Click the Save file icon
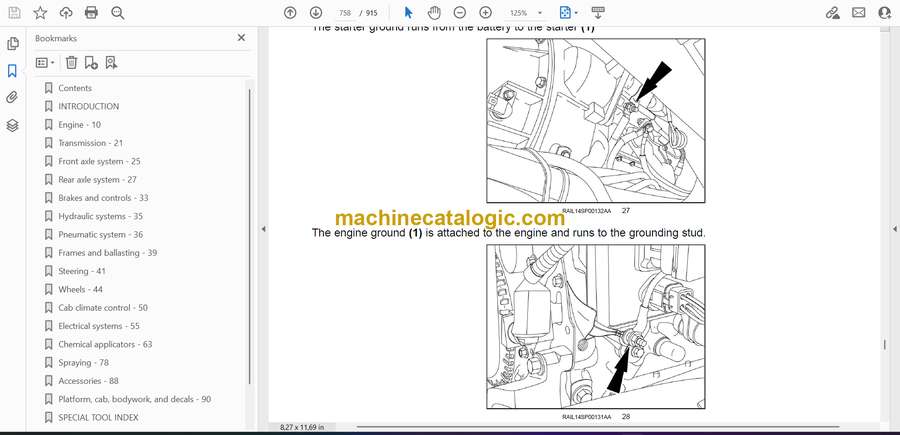The width and height of the screenshot is (900, 435). [14, 13]
